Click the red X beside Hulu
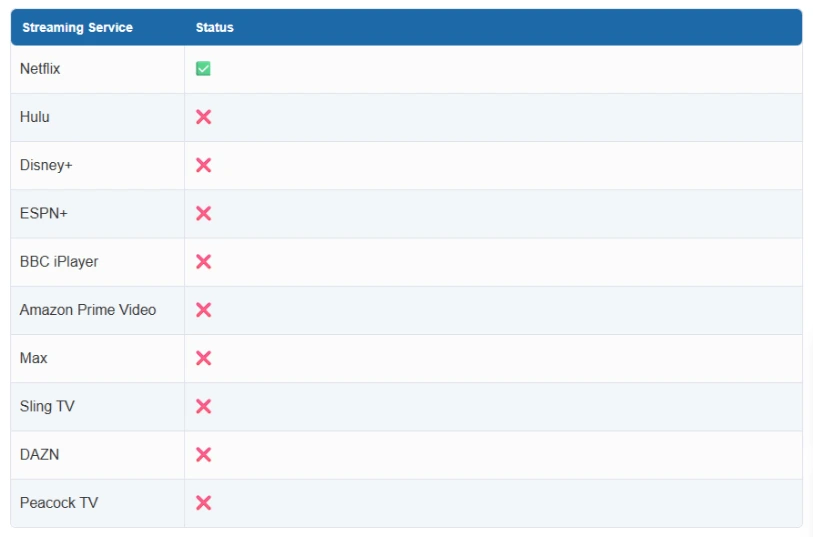The width and height of the screenshot is (813, 537). pyautogui.click(x=203, y=117)
